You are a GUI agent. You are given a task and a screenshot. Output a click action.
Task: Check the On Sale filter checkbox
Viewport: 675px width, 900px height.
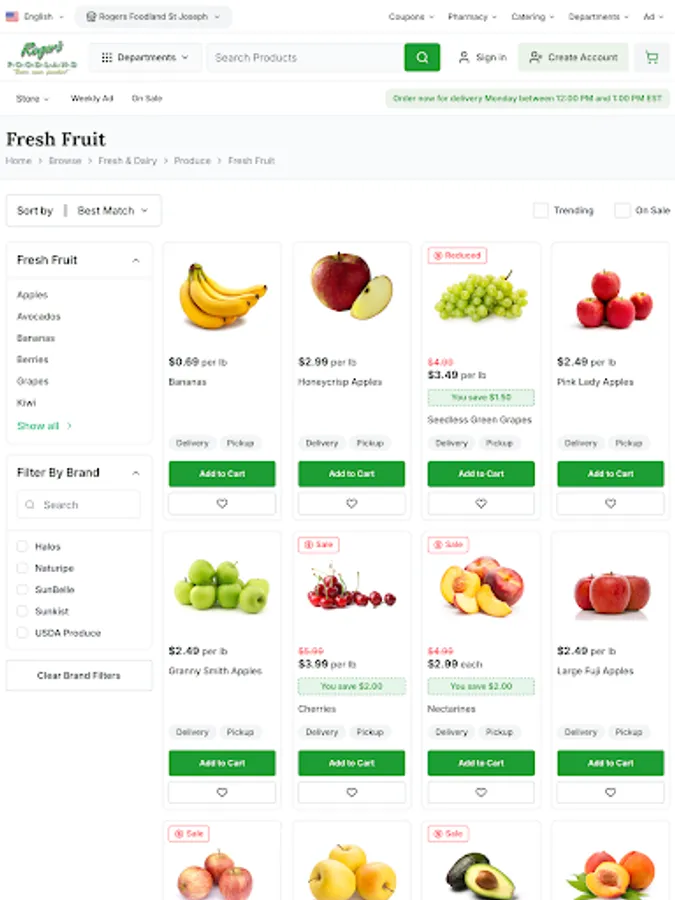pyautogui.click(x=622, y=211)
